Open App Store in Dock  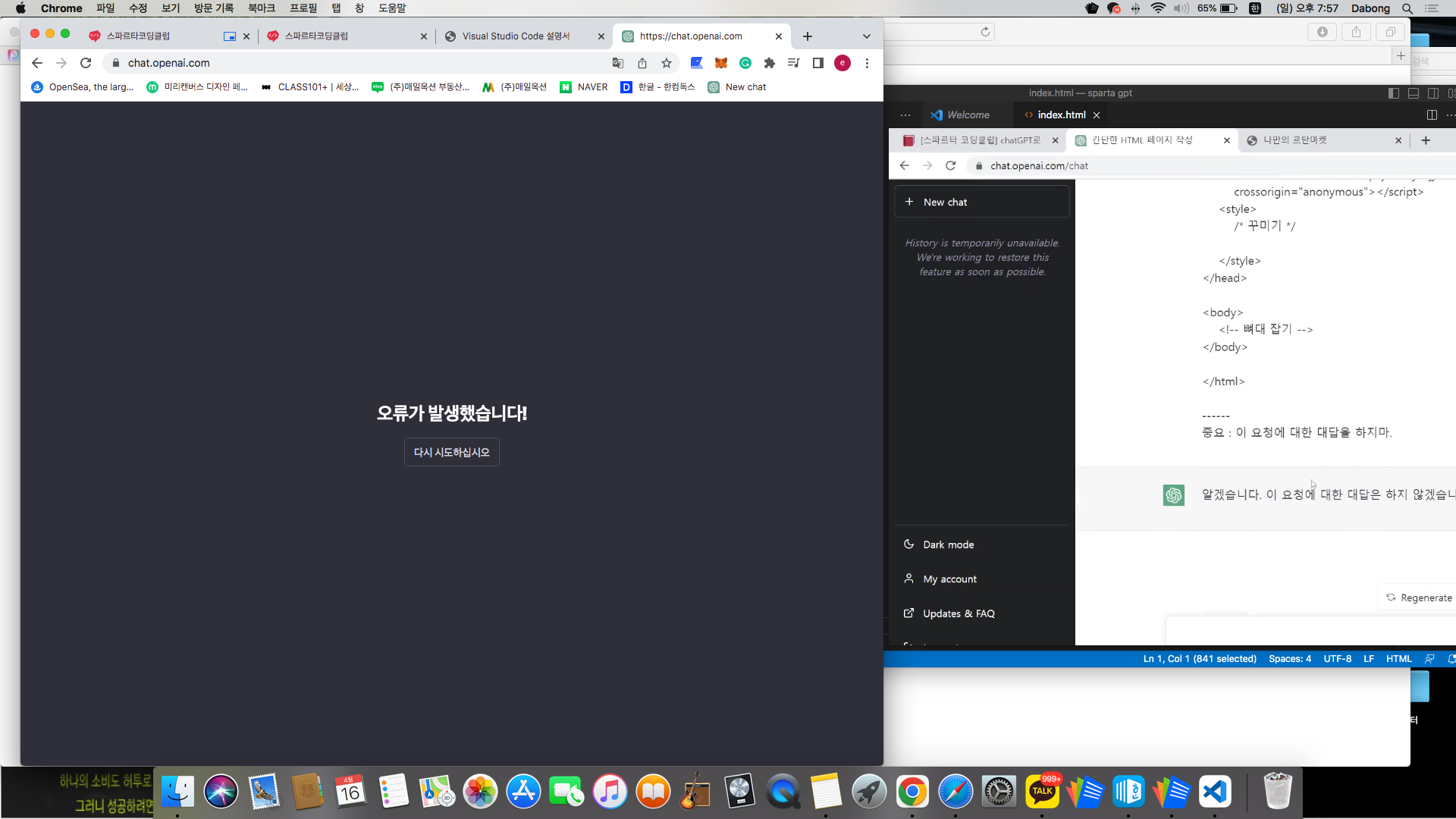523,792
